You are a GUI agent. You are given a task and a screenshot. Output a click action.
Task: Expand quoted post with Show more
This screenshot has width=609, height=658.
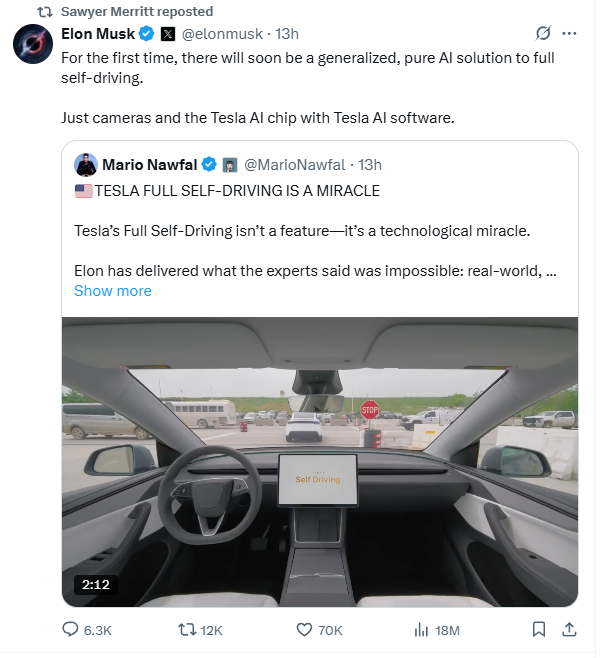[113, 291]
